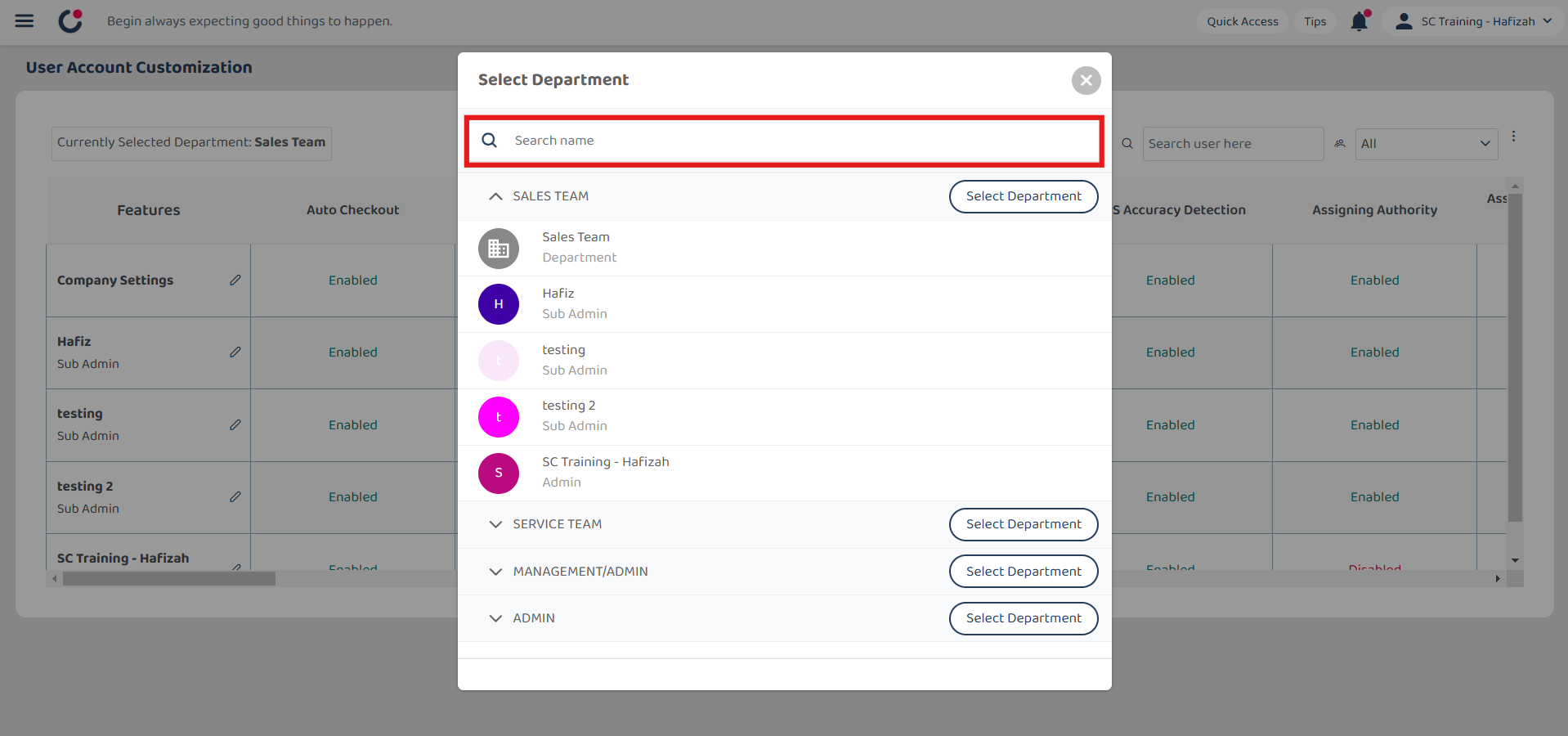Select testing 2 in the dialog list
The height and width of the screenshot is (736, 1568).
784,417
